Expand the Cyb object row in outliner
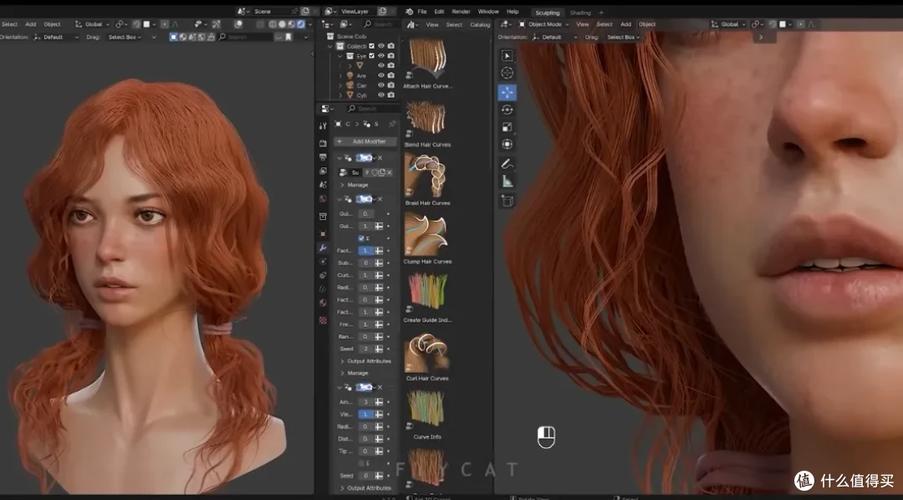Image resolution: width=903 pixels, height=500 pixels. click(340, 95)
